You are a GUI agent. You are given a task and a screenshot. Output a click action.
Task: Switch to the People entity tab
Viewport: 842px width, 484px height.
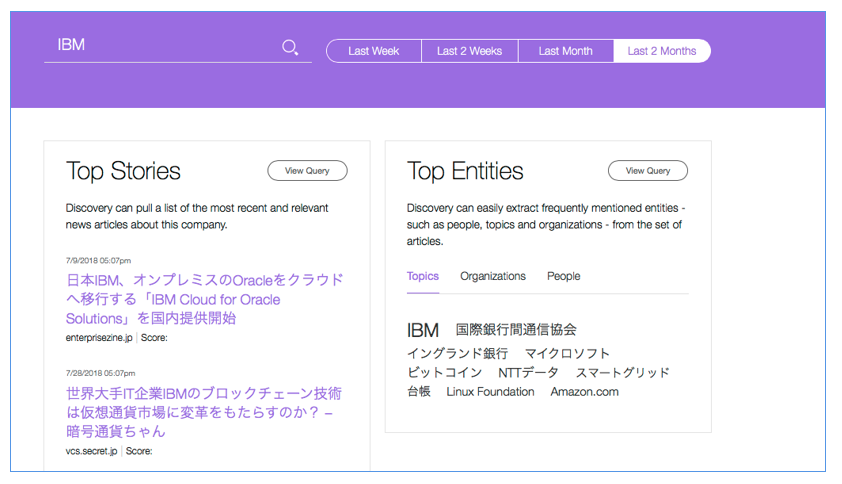[x=563, y=276]
